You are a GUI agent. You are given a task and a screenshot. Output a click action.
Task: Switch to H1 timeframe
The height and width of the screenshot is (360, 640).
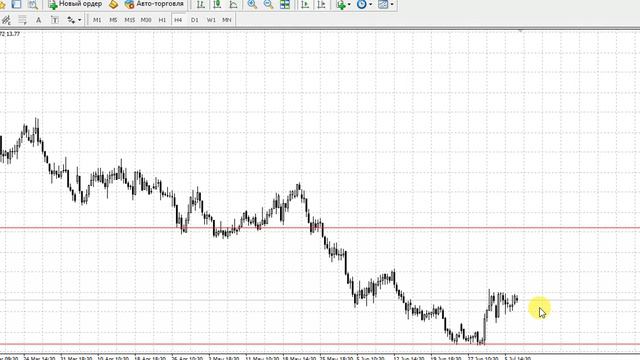162,20
